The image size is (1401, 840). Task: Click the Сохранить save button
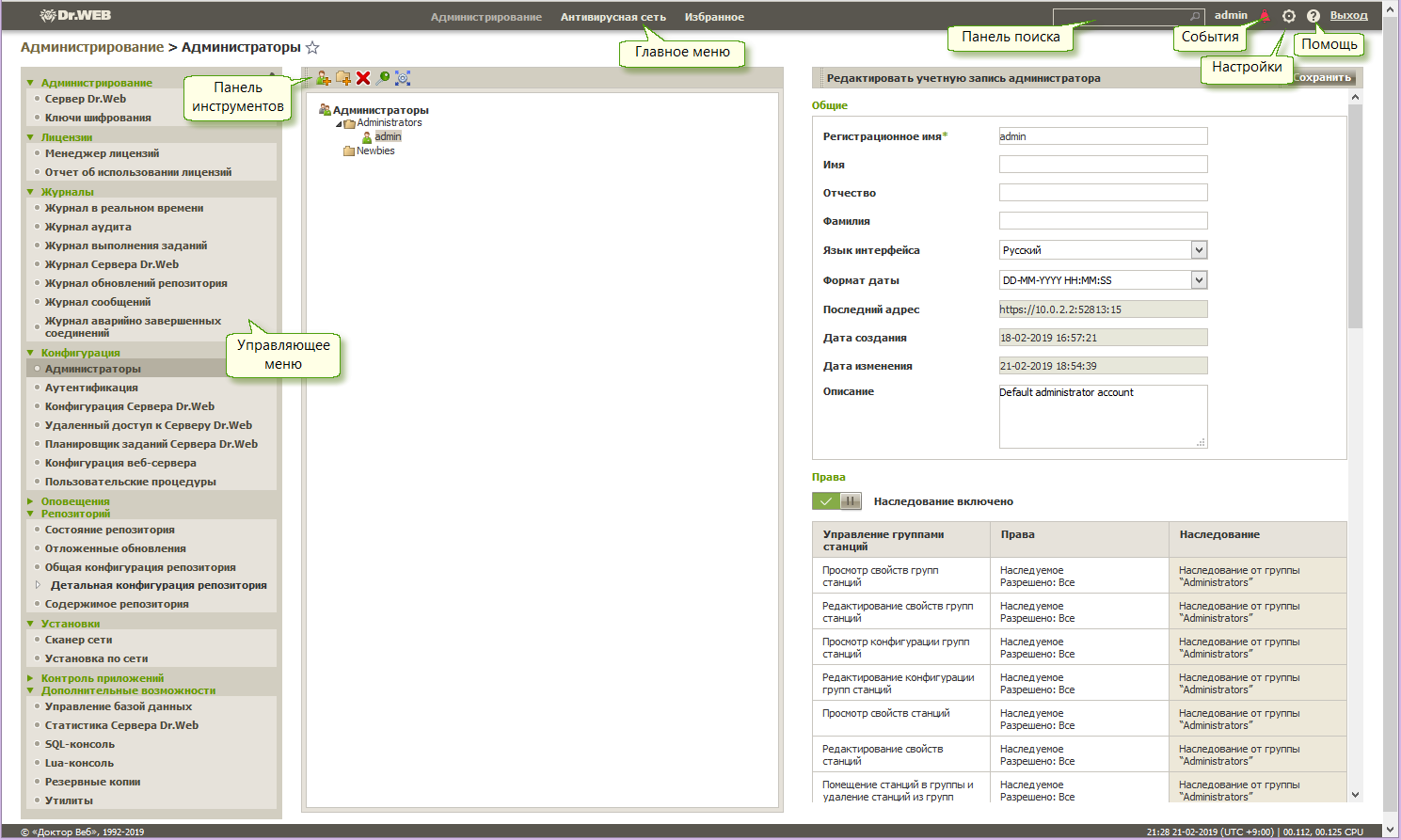coord(1322,78)
